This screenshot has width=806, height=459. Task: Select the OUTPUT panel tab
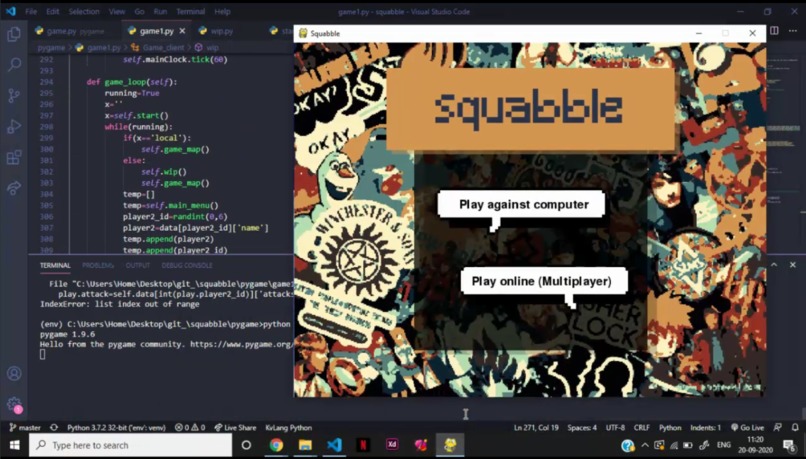tap(138, 265)
